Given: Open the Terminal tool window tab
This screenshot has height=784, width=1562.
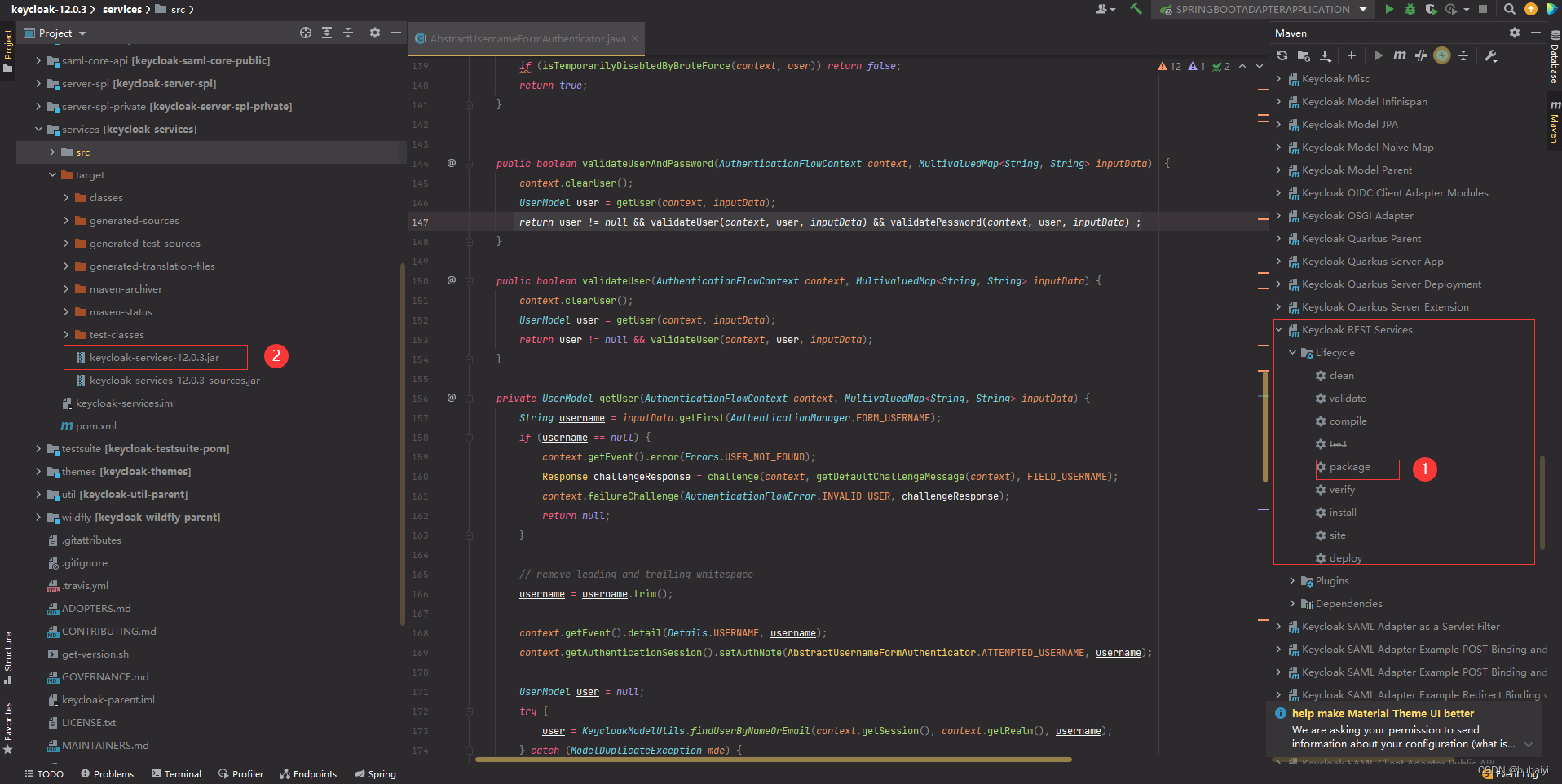Looking at the screenshot, I should click(x=176, y=773).
